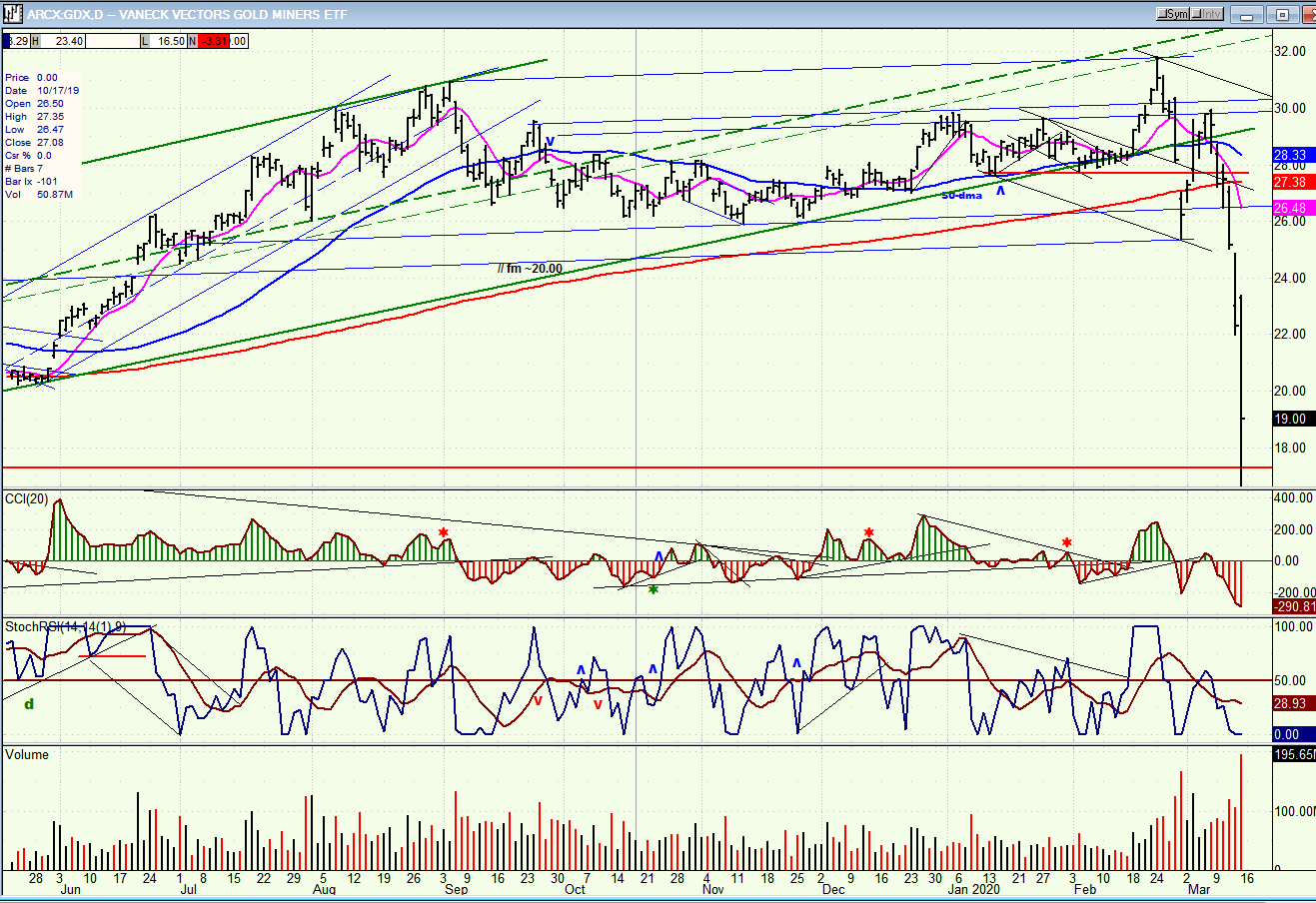The image size is (1316, 903).
Task: Click the 50-dma annotation on the chart
Action: coord(961,195)
